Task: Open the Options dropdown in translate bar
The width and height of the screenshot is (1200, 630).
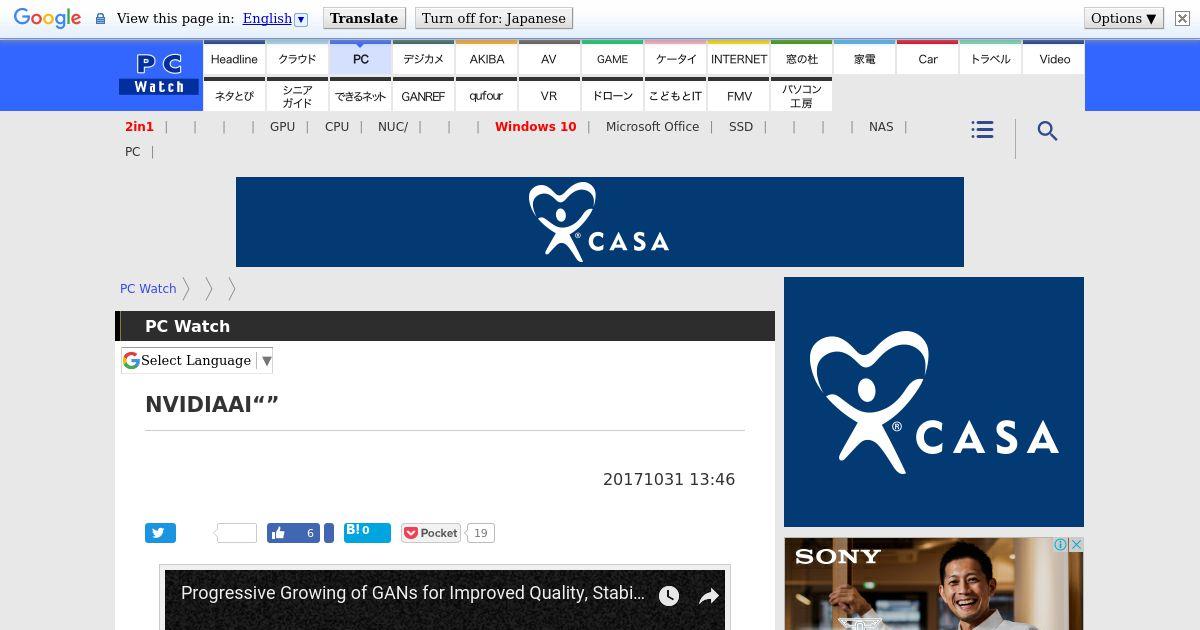Action: click(x=1124, y=18)
